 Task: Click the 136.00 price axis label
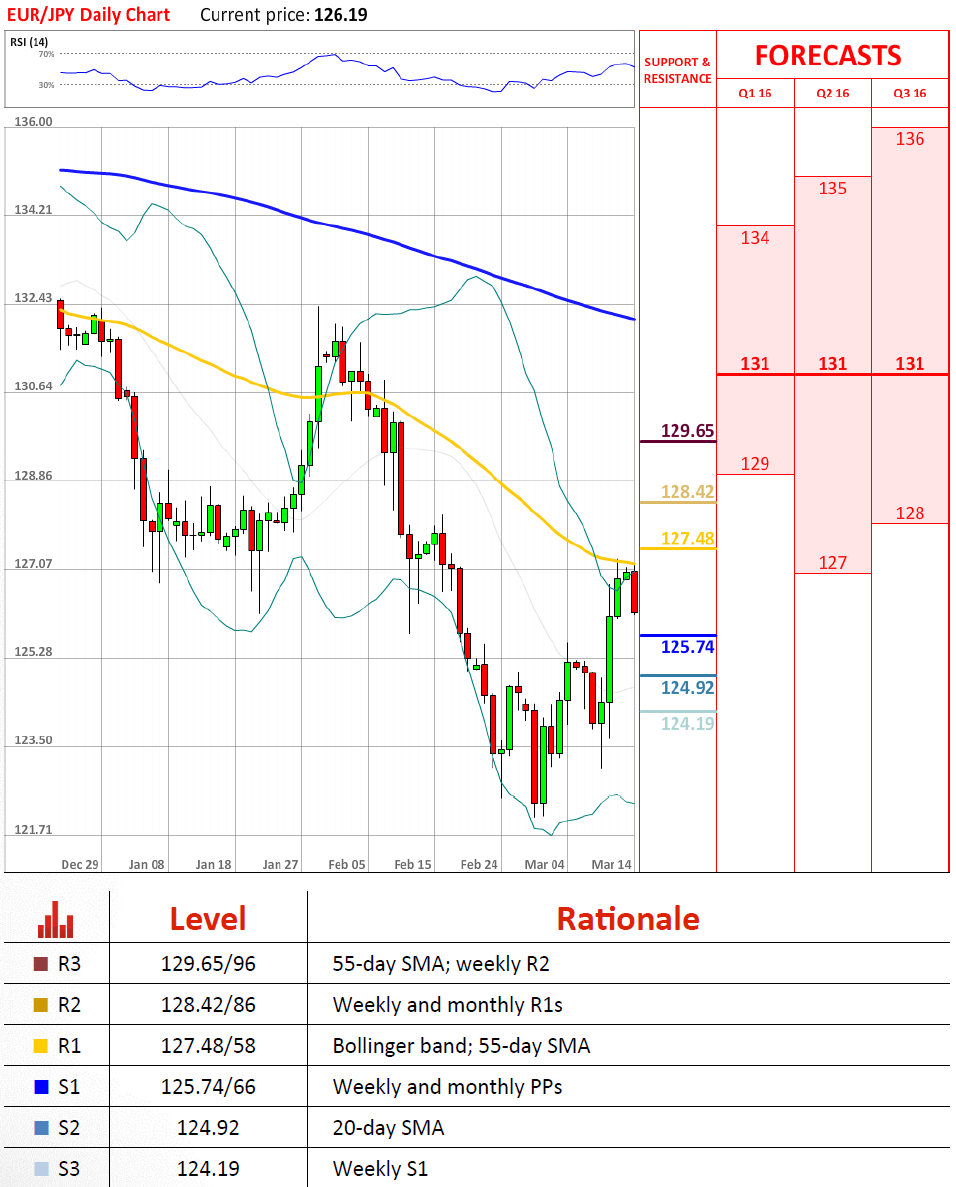click(33, 122)
